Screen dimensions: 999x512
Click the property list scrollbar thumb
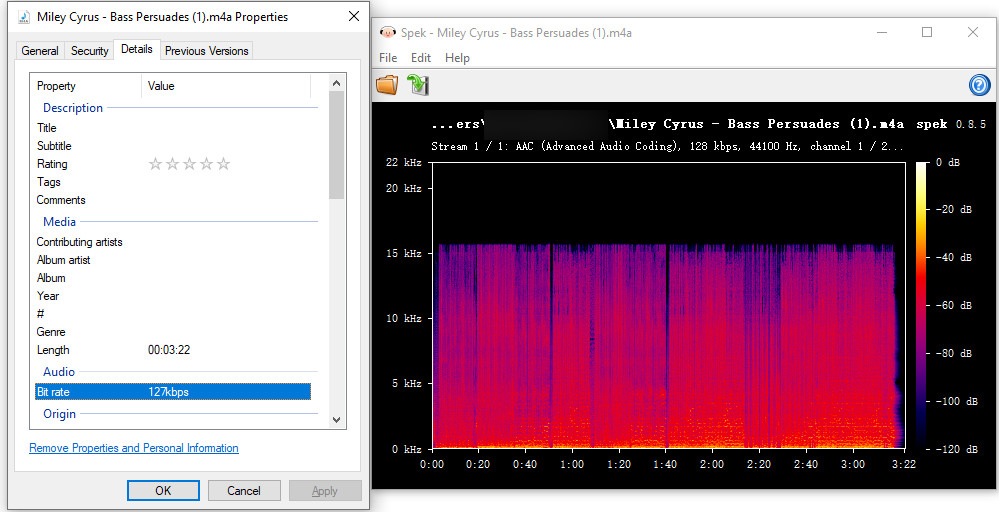(x=337, y=145)
